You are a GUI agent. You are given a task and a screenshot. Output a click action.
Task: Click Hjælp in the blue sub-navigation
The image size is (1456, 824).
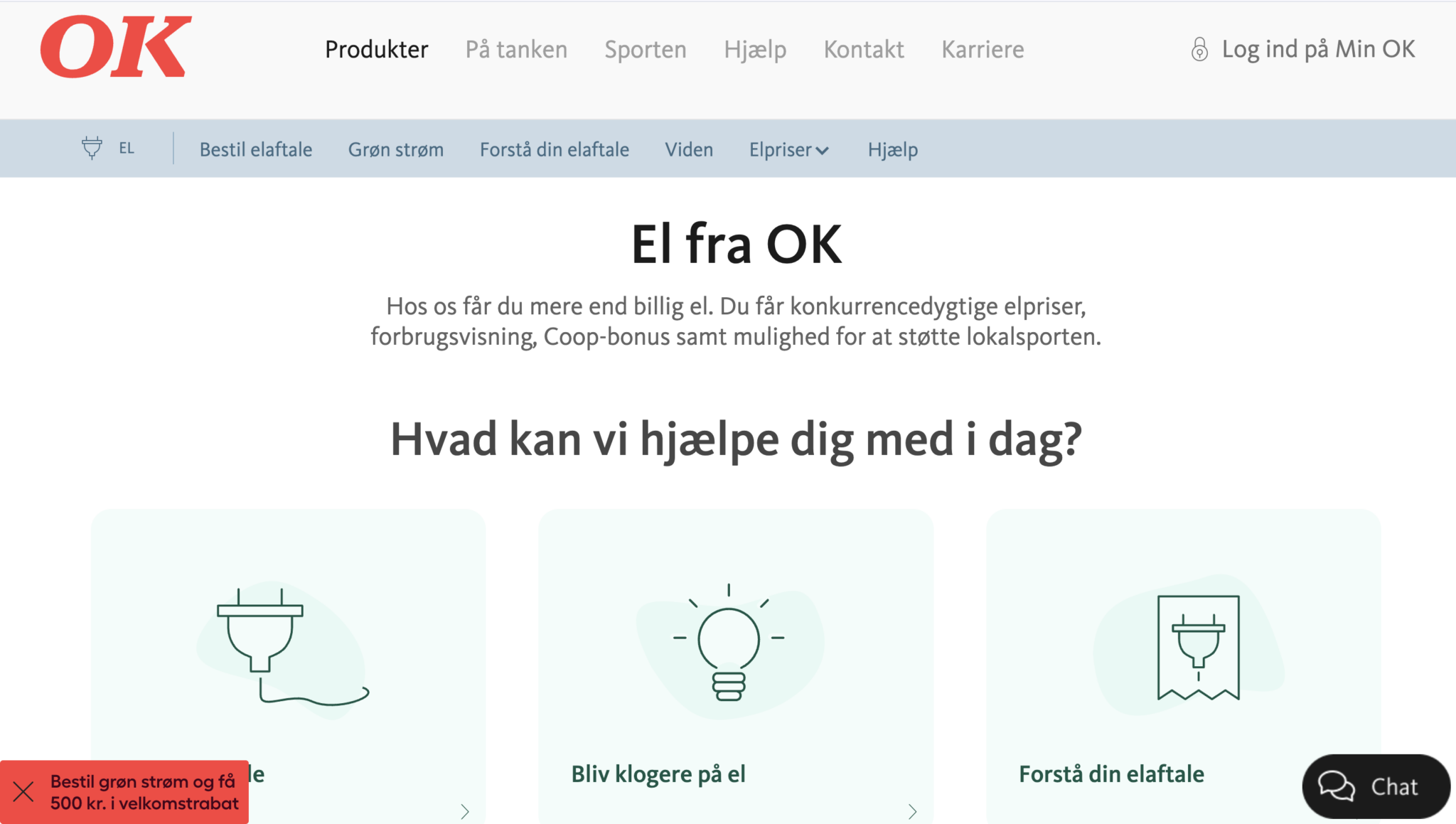(x=892, y=149)
